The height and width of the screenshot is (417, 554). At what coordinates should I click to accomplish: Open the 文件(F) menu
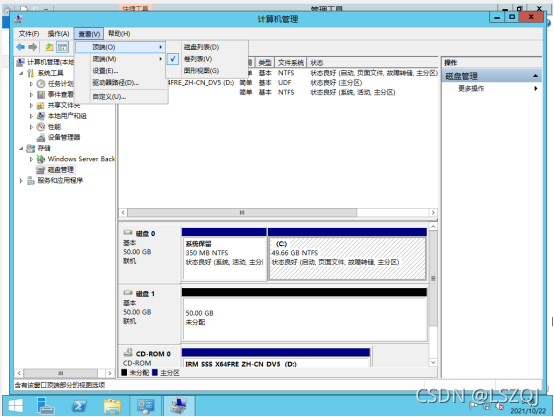pyautogui.click(x=29, y=34)
